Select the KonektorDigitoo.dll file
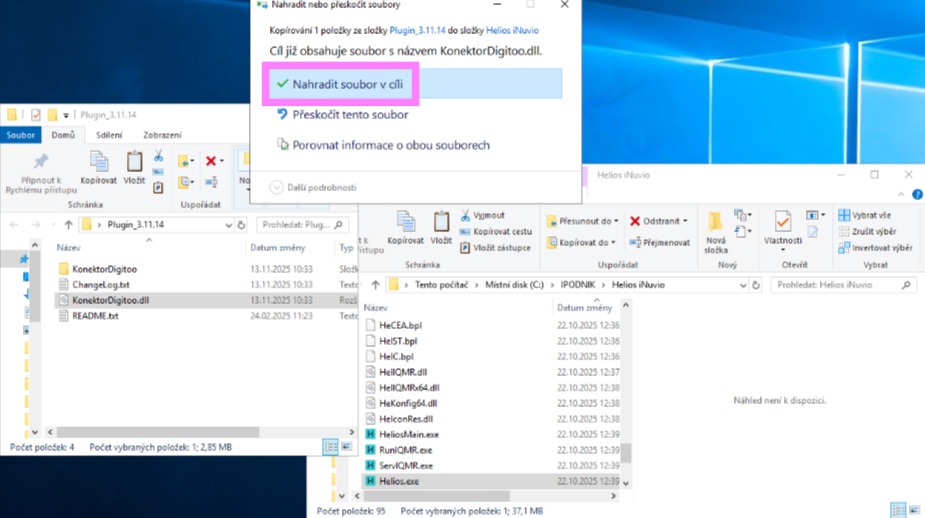 110,300
